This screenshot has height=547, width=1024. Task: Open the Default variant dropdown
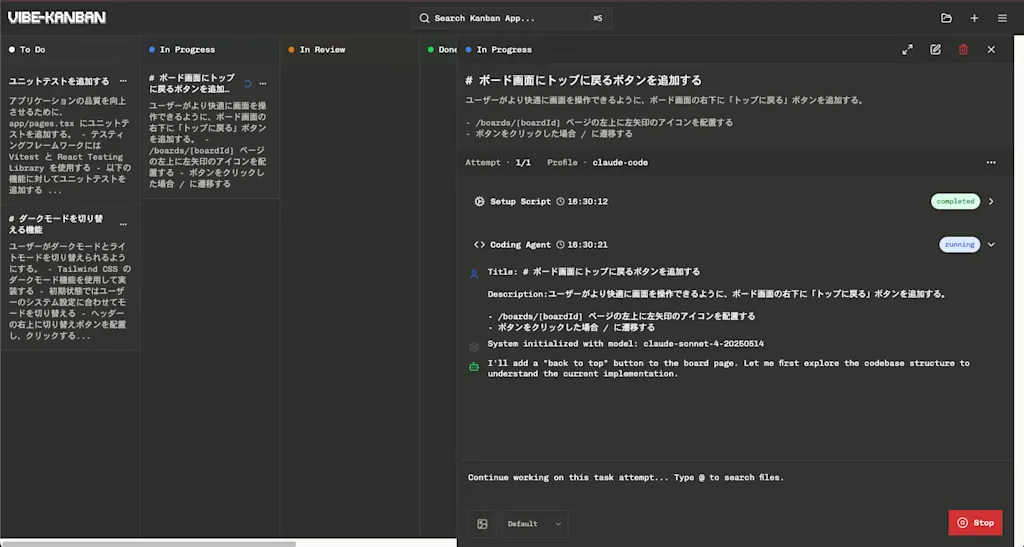534,524
